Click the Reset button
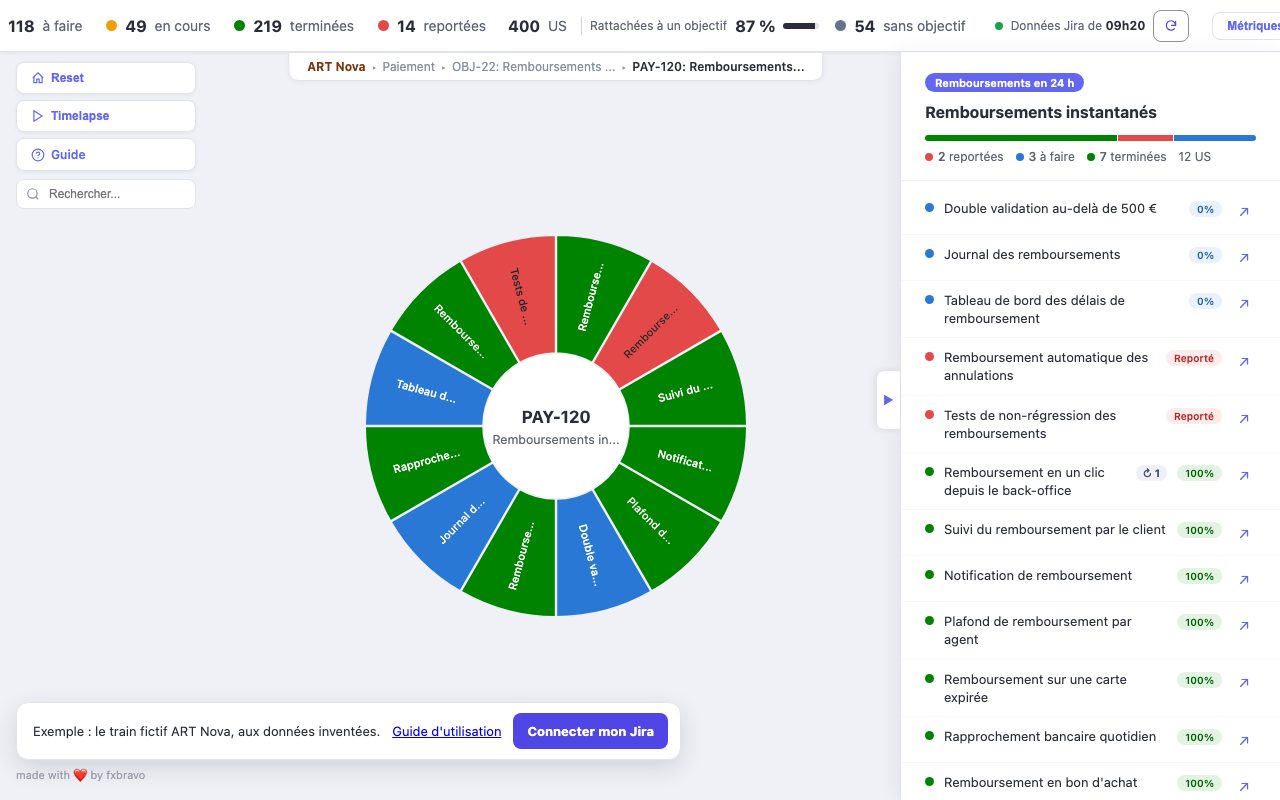The height and width of the screenshot is (800, 1280). (x=106, y=78)
